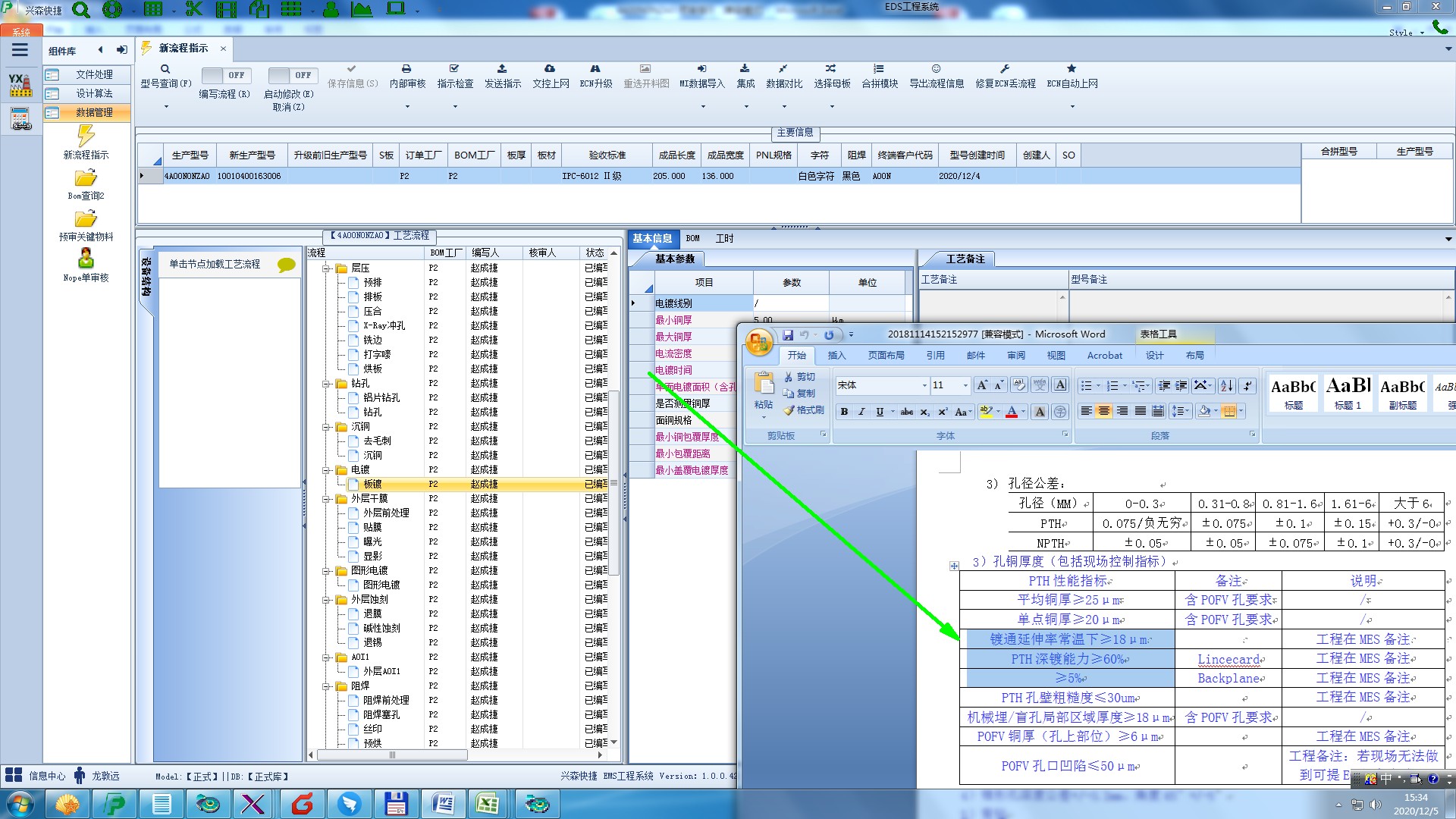Click the MI数据导入 icon
The height and width of the screenshot is (819, 1456).
point(701,69)
